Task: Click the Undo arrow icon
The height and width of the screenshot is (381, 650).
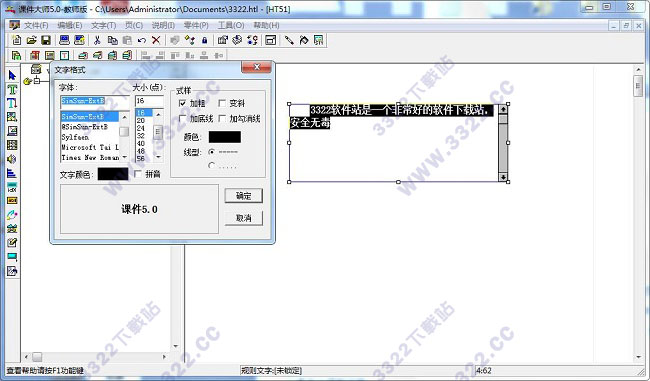Action: pyautogui.click(x=142, y=40)
